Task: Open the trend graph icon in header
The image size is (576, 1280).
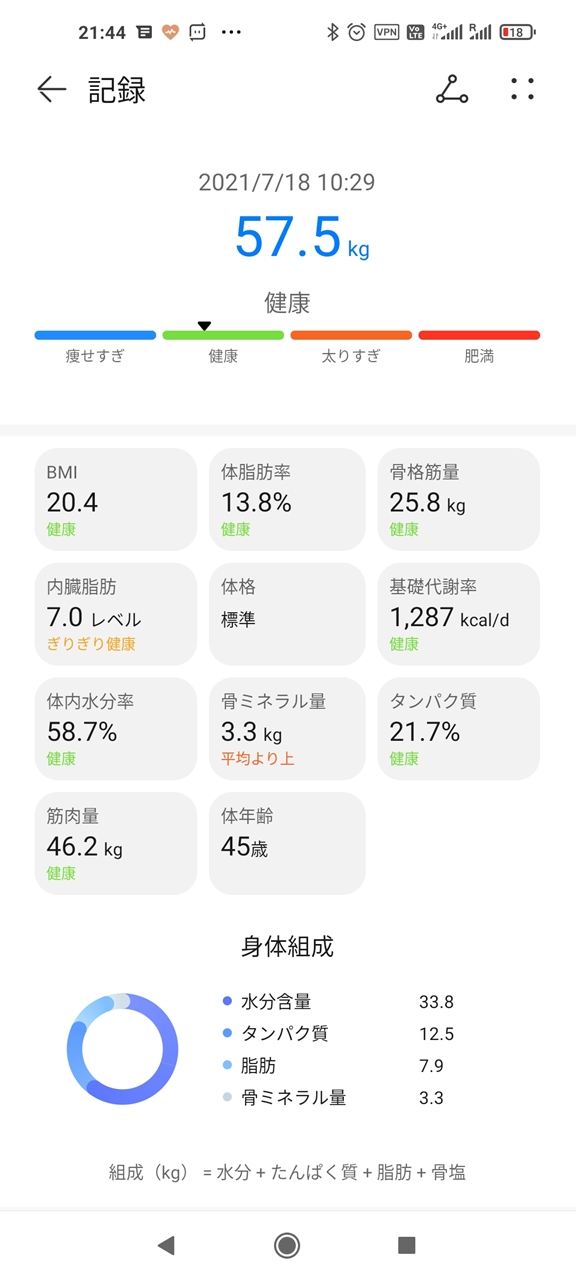Action: (x=452, y=90)
